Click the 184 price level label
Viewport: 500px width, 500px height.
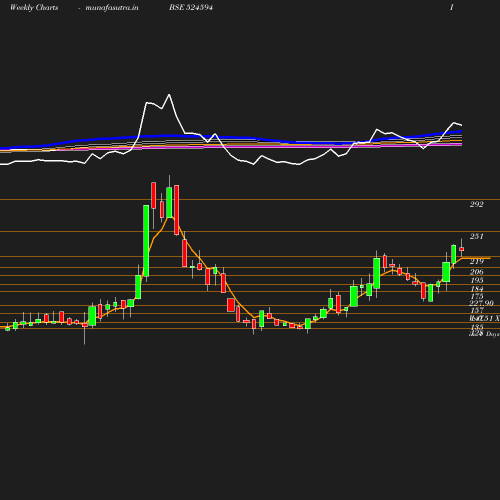(x=477, y=289)
